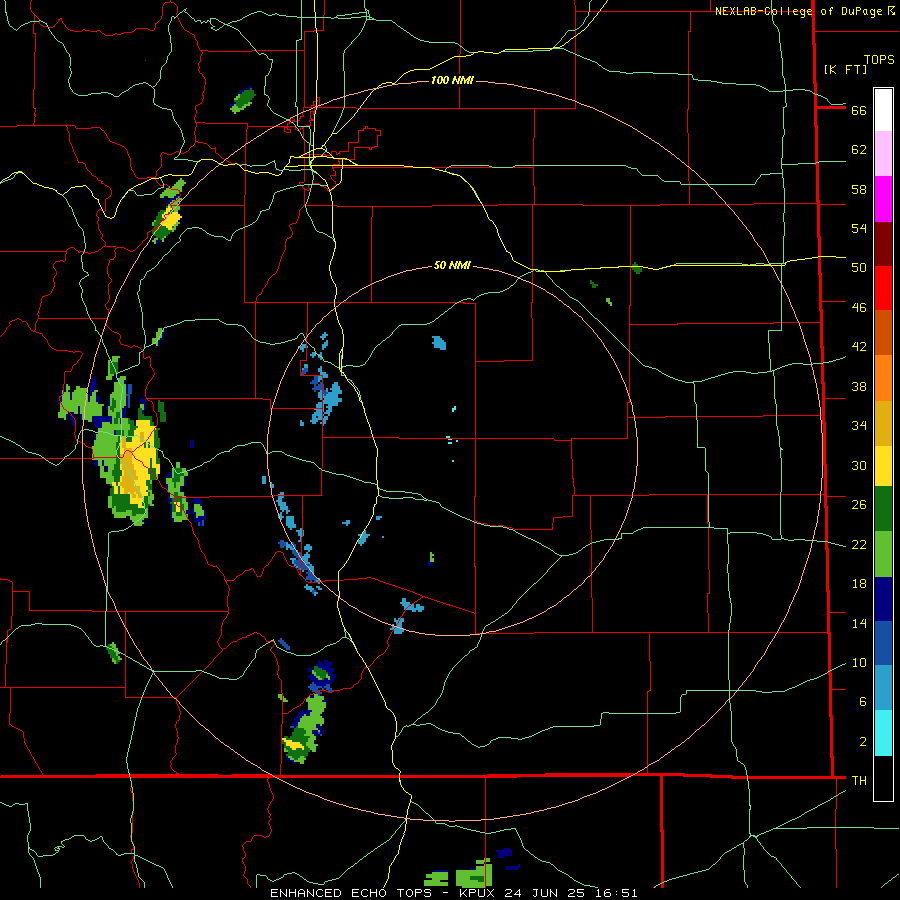Screen dimensions: 900x900
Task: Select the maroon legend color block
Action: tap(883, 244)
